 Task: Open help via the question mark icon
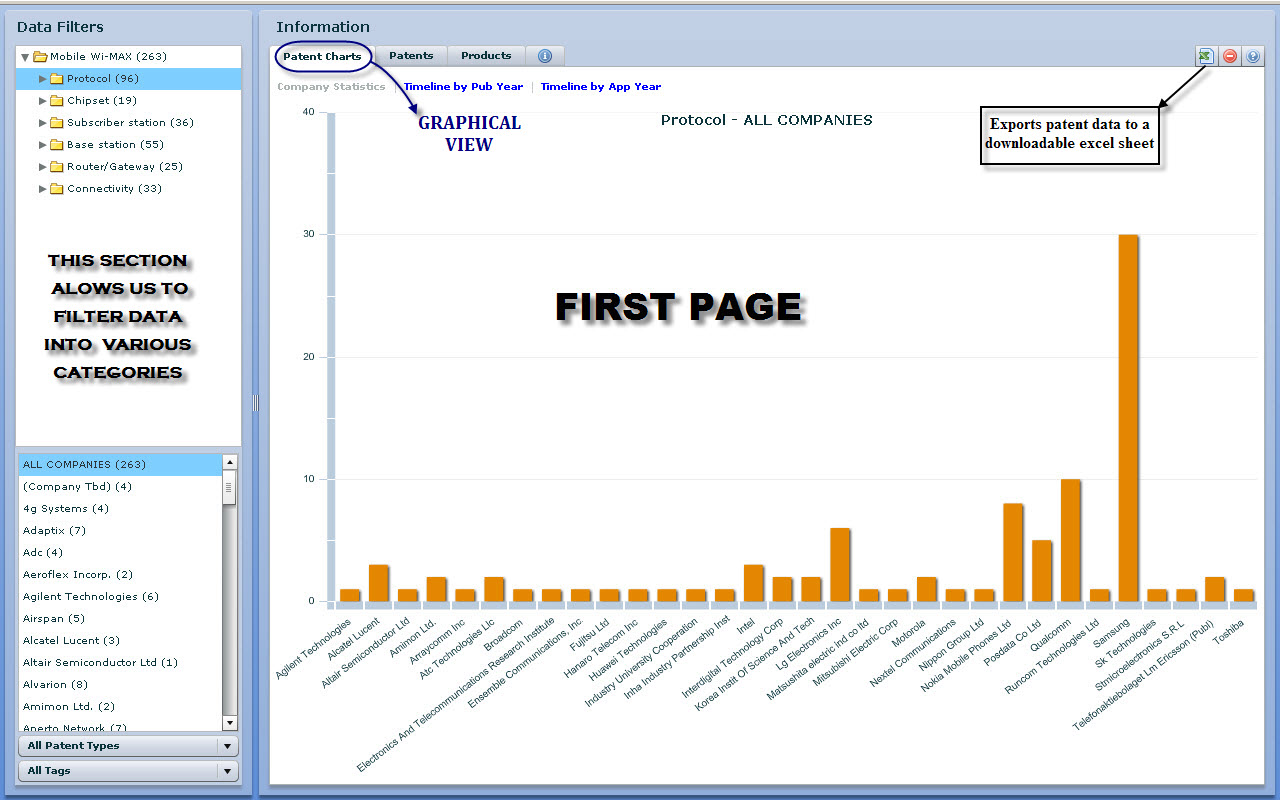pos(1254,57)
